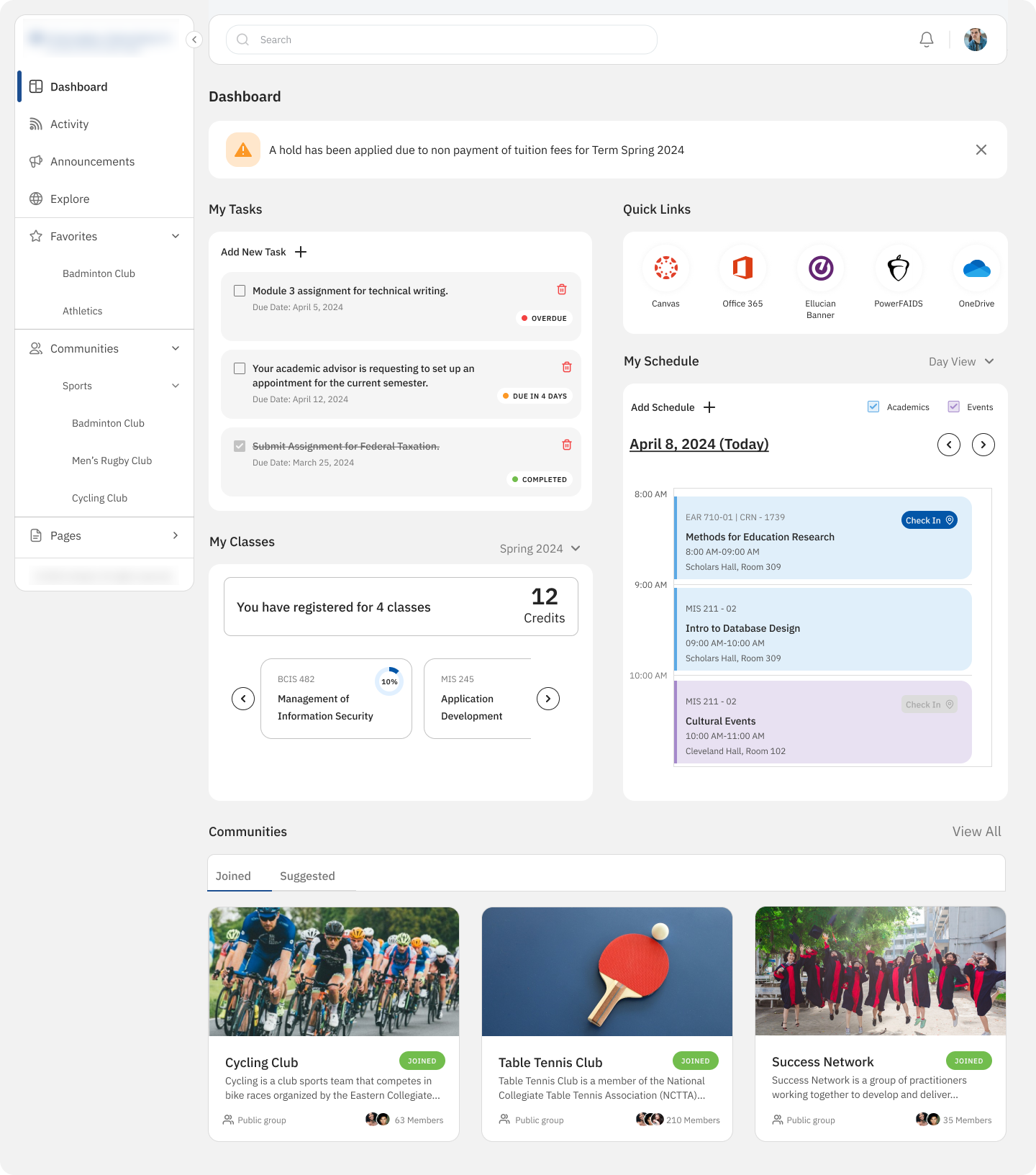Click the warning triangle alert icon
Image resolution: width=1036 pixels, height=1175 pixels.
point(243,150)
